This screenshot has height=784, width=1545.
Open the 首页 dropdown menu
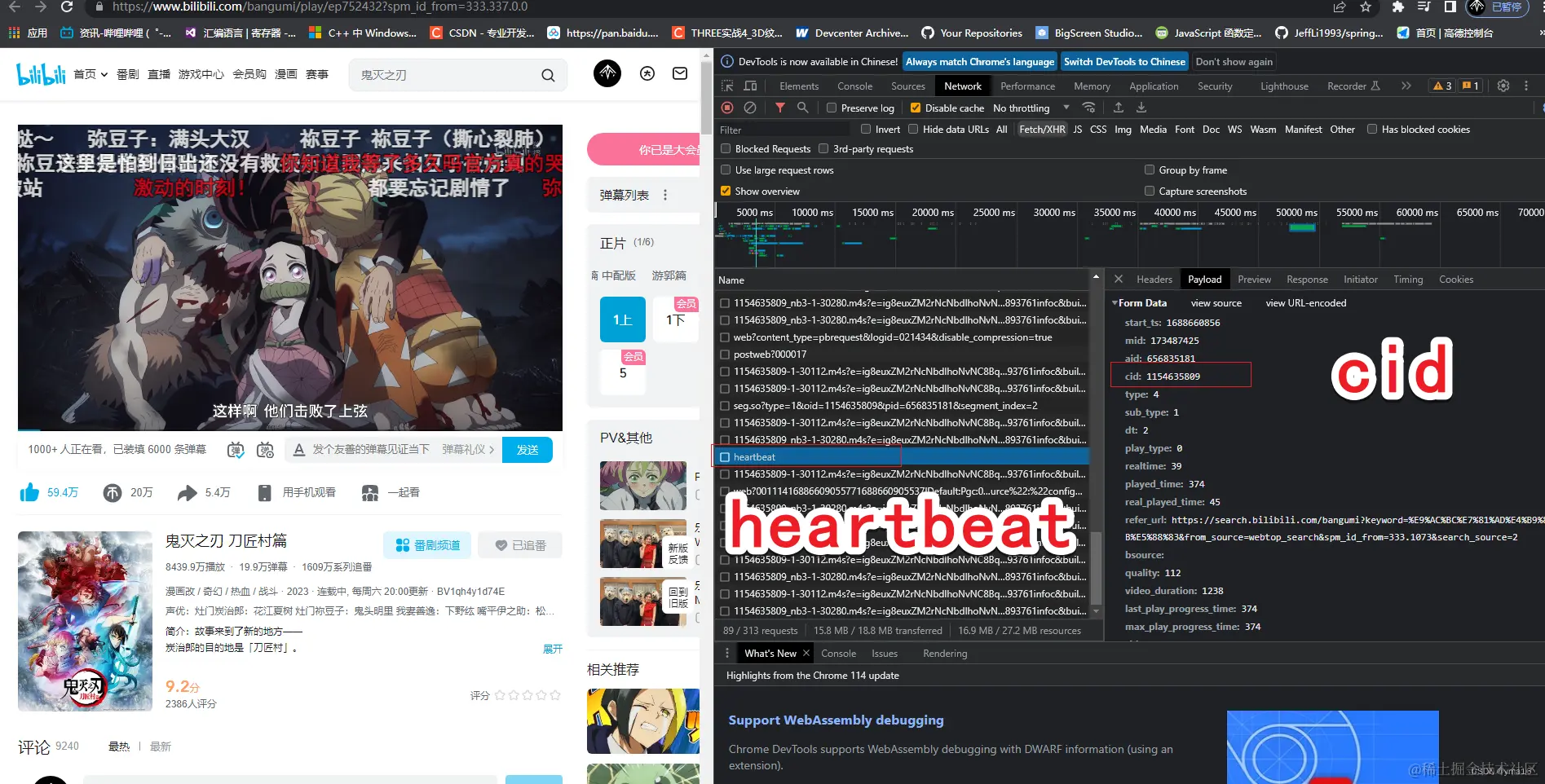click(x=90, y=74)
